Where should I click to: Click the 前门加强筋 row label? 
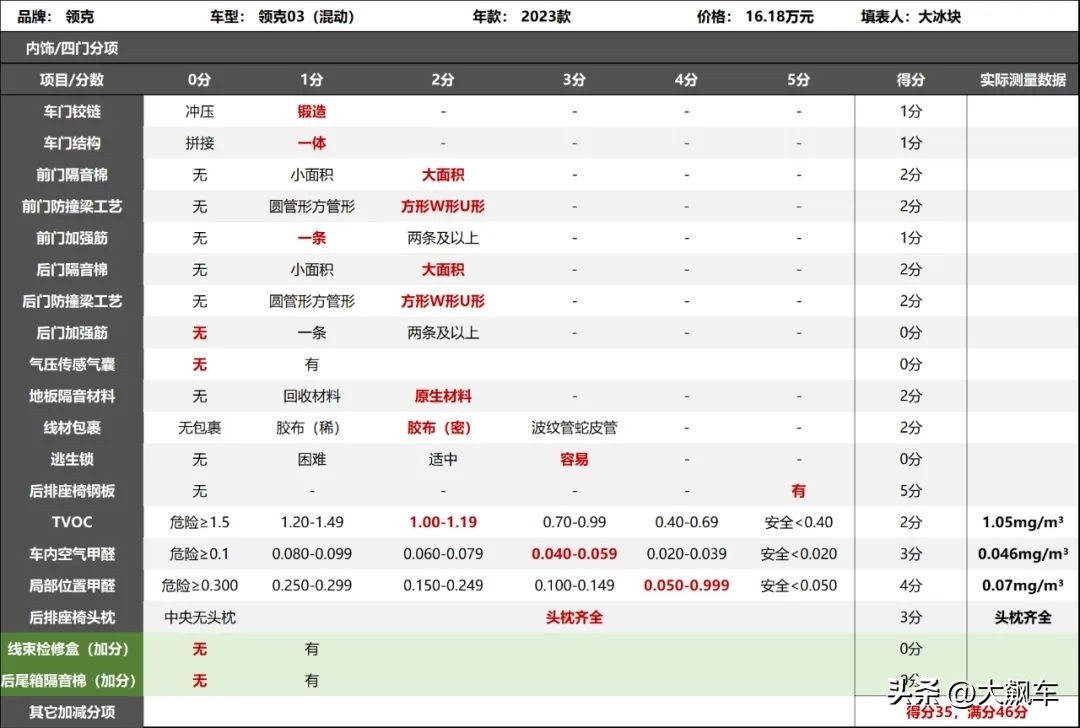click(72, 238)
